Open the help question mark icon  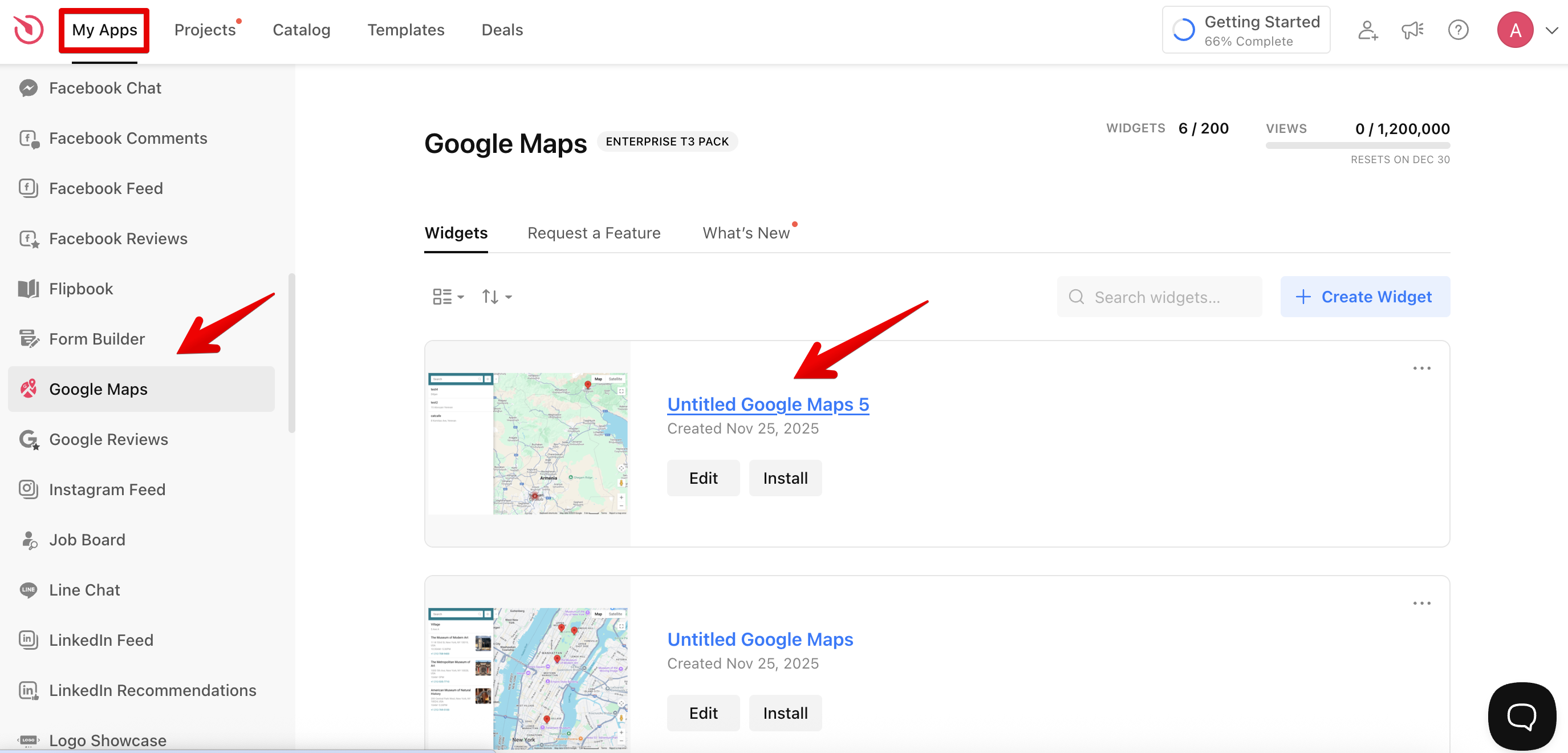(x=1458, y=30)
